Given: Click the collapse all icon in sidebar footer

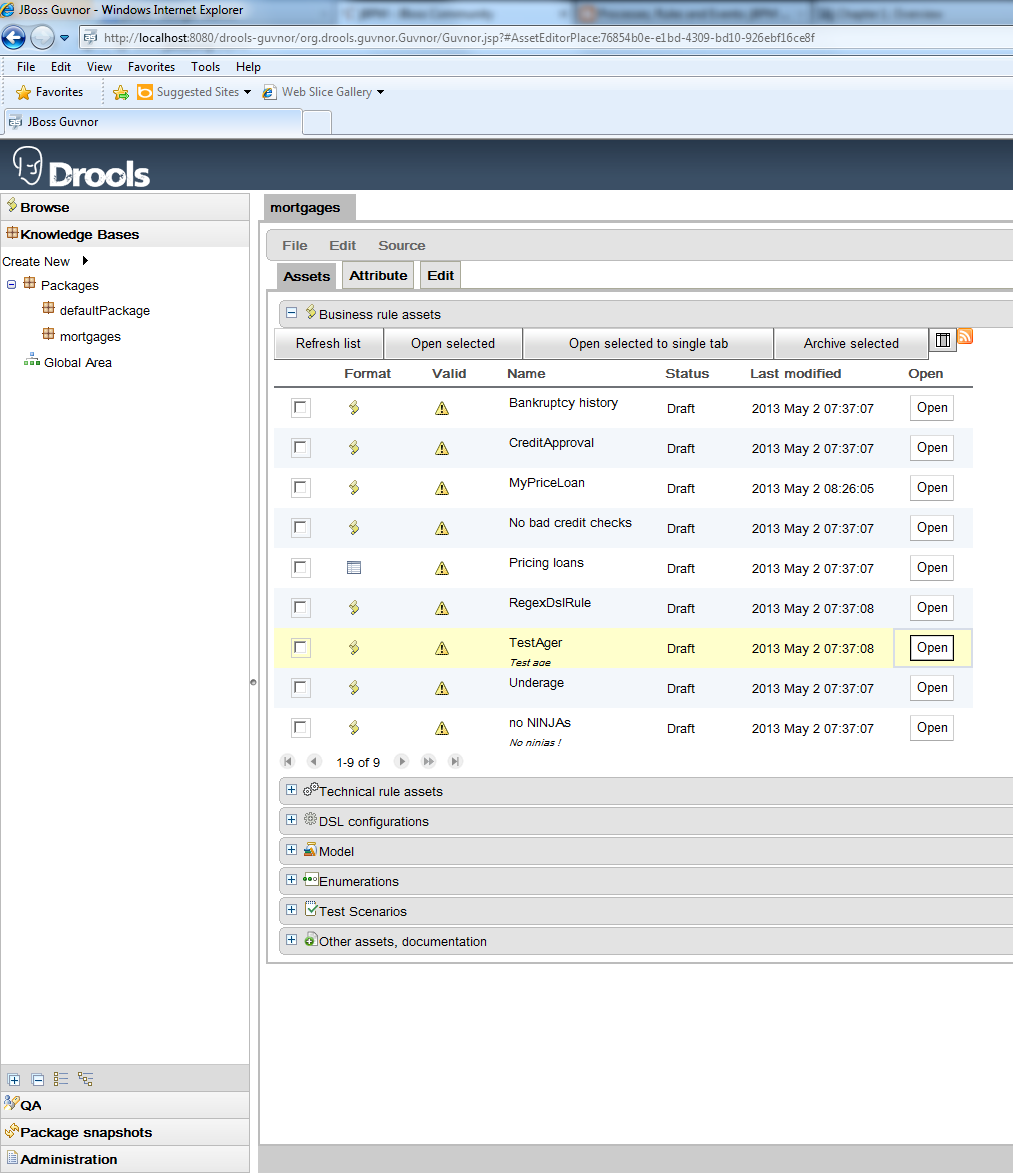Looking at the screenshot, I should pyautogui.click(x=38, y=1080).
